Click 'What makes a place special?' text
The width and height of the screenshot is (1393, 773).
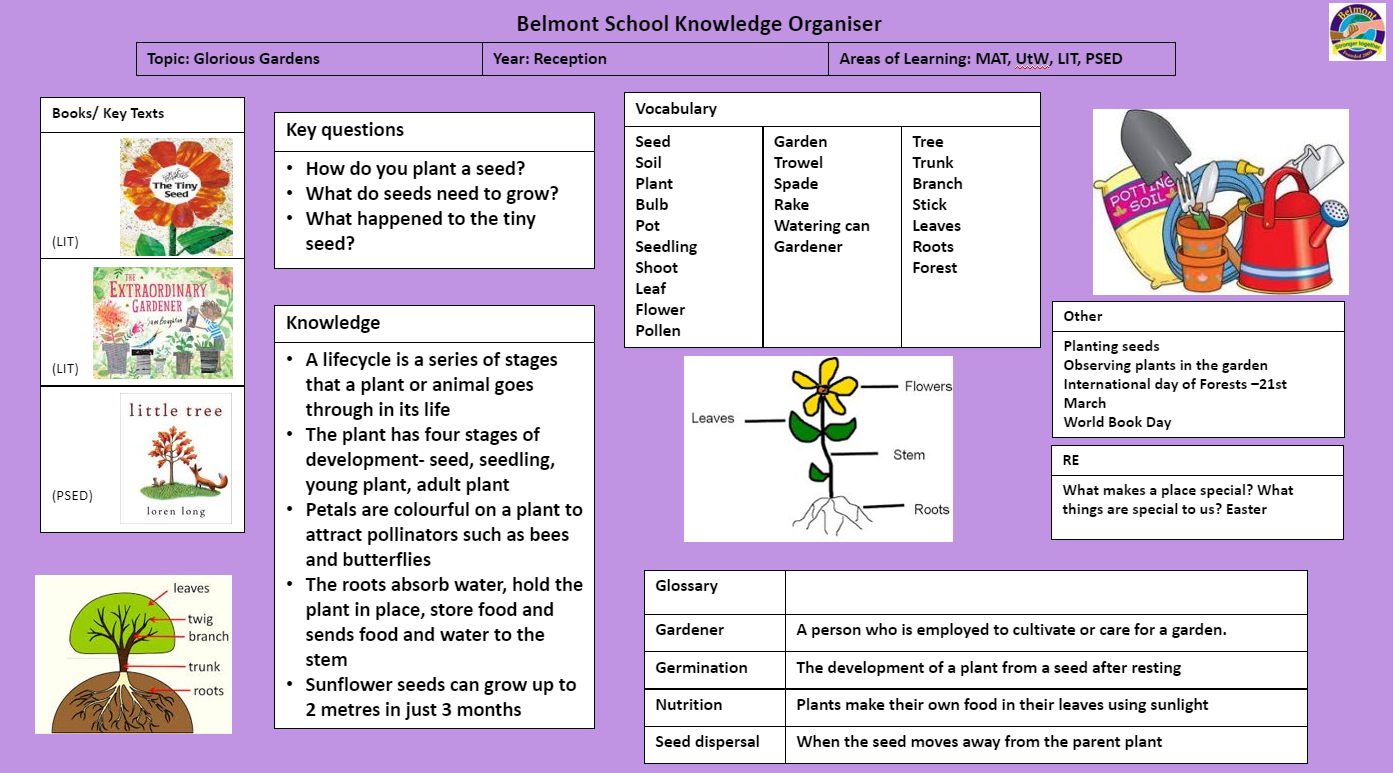(1161, 491)
